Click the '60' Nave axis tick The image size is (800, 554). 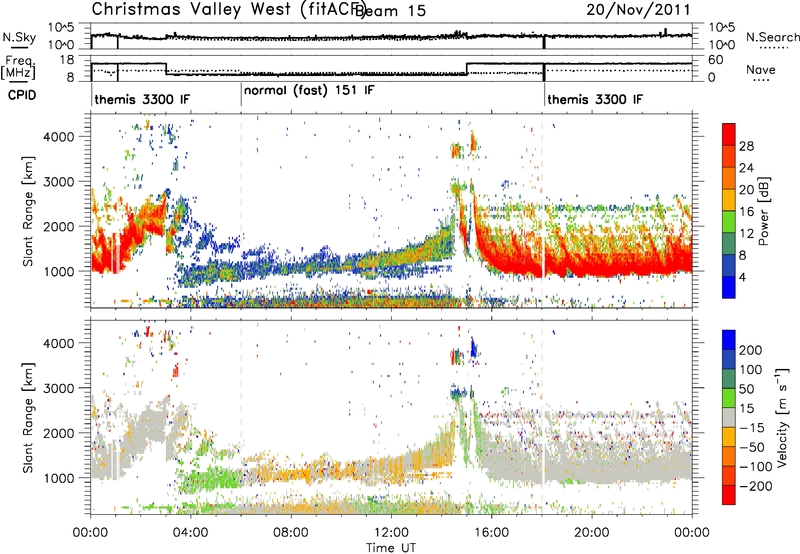(716, 60)
